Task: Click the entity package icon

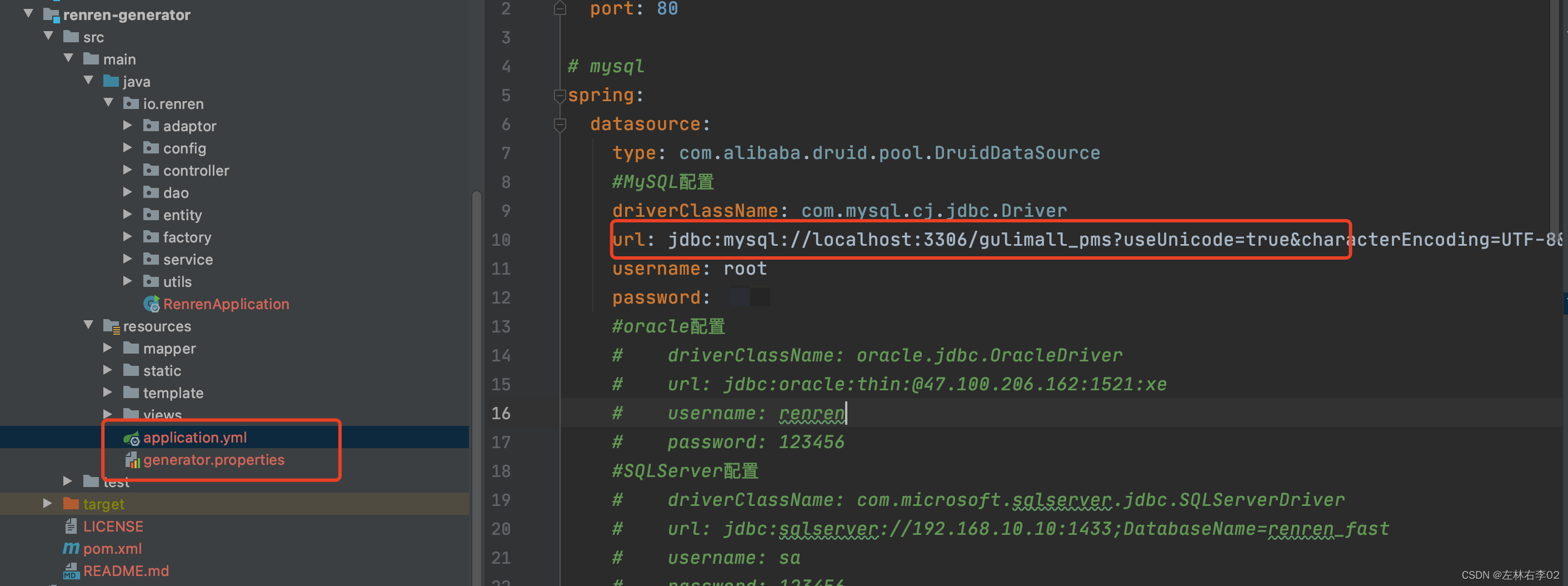Action: click(151, 215)
